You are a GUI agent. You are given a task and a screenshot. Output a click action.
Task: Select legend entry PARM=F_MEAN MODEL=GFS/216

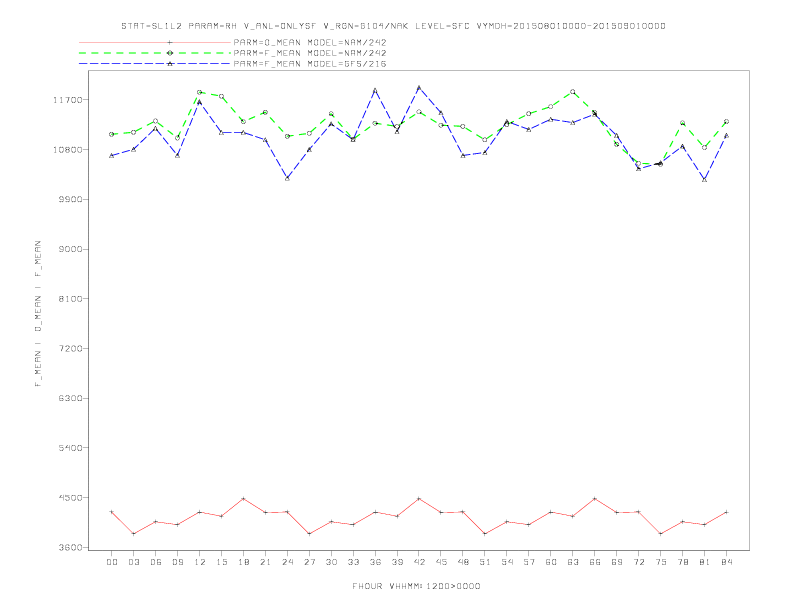(x=310, y=64)
